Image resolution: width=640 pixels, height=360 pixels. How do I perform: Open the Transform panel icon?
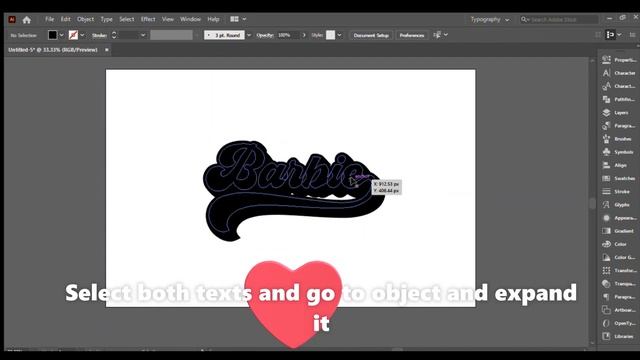coord(607,270)
